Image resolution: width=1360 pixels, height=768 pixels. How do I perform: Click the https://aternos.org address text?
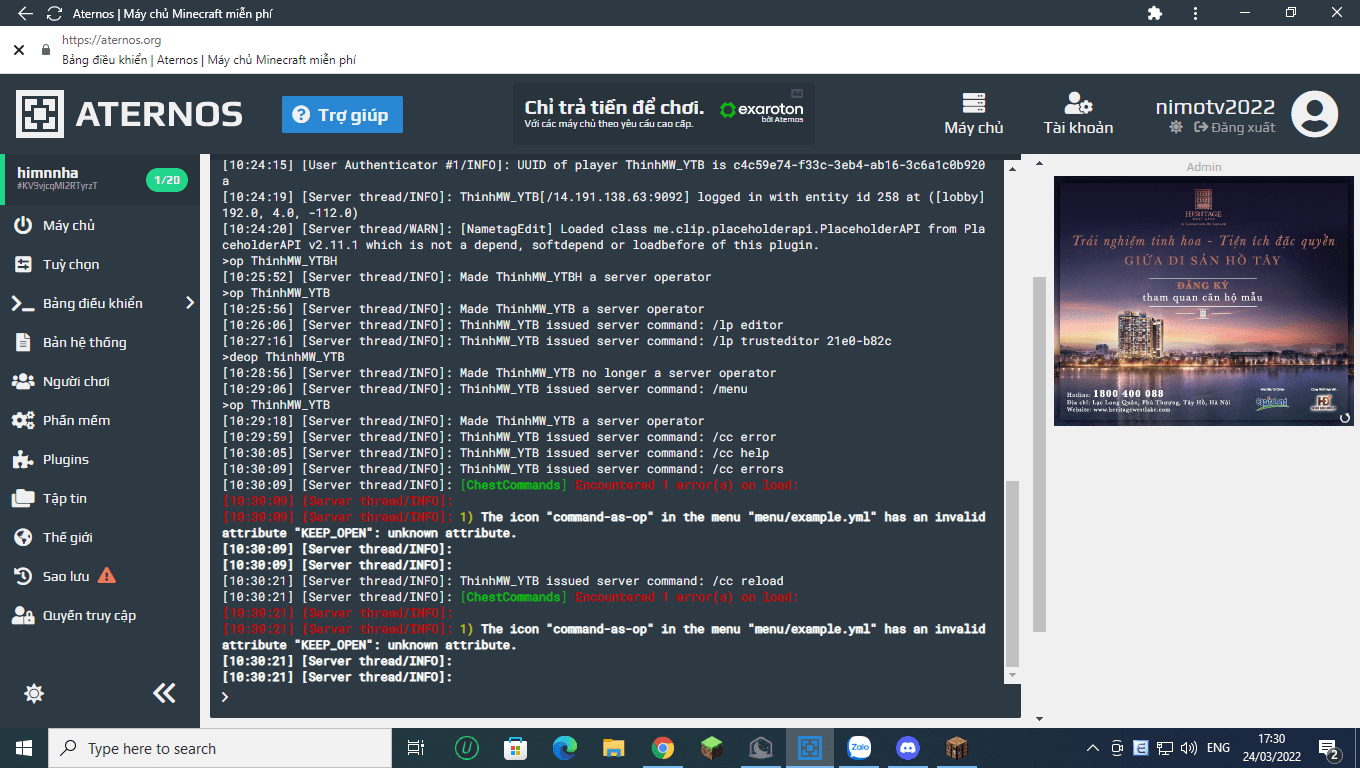pyautogui.click(x=111, y=40)
